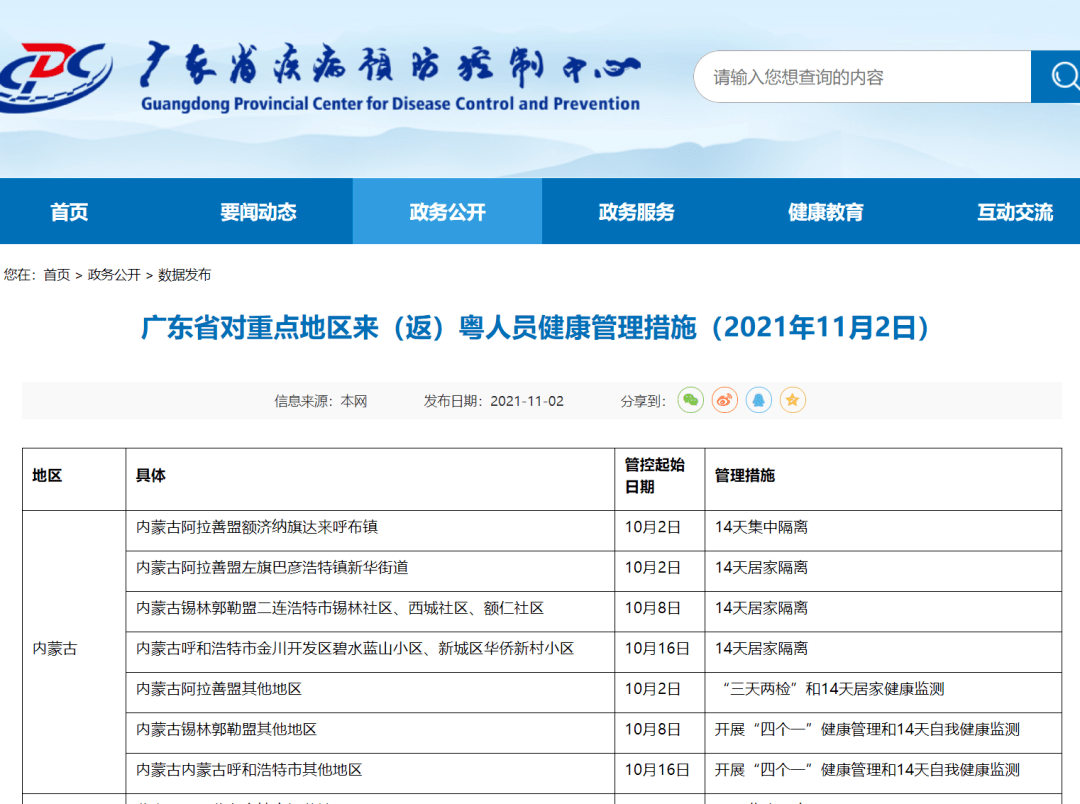Share the article via WeChat icon
1080x804 pixels.
point(690,400)
